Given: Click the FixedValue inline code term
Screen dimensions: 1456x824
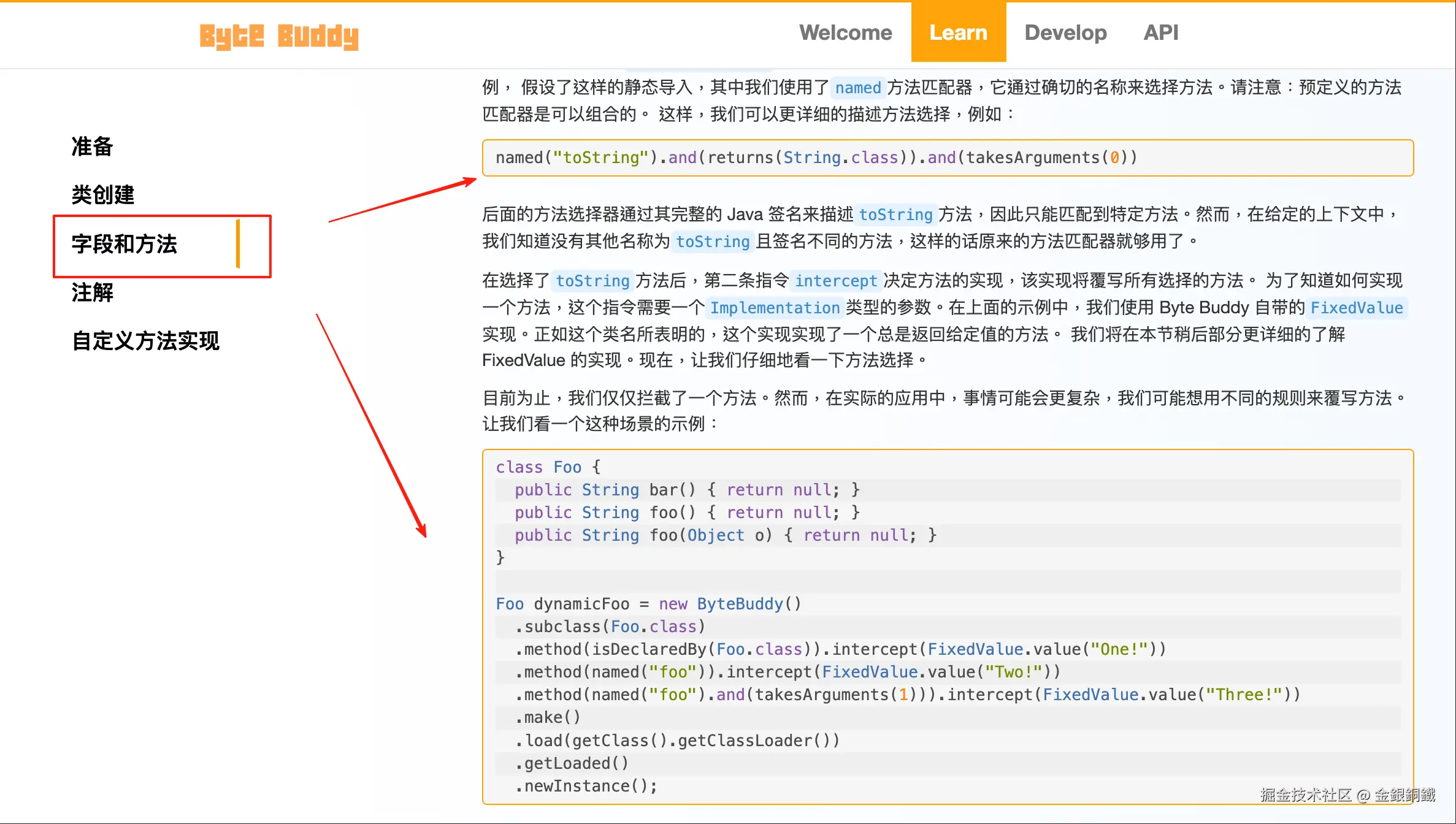Looking at the screenshot, I should [1356, 308].
